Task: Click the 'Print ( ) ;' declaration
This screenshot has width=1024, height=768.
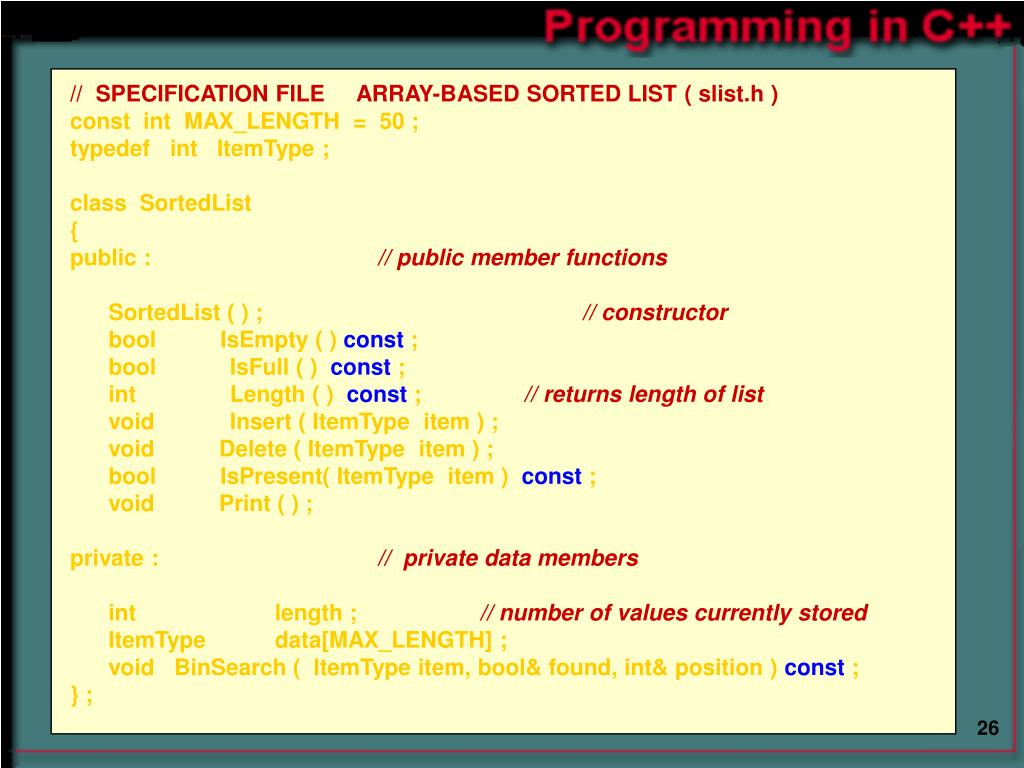Action: 266,504
